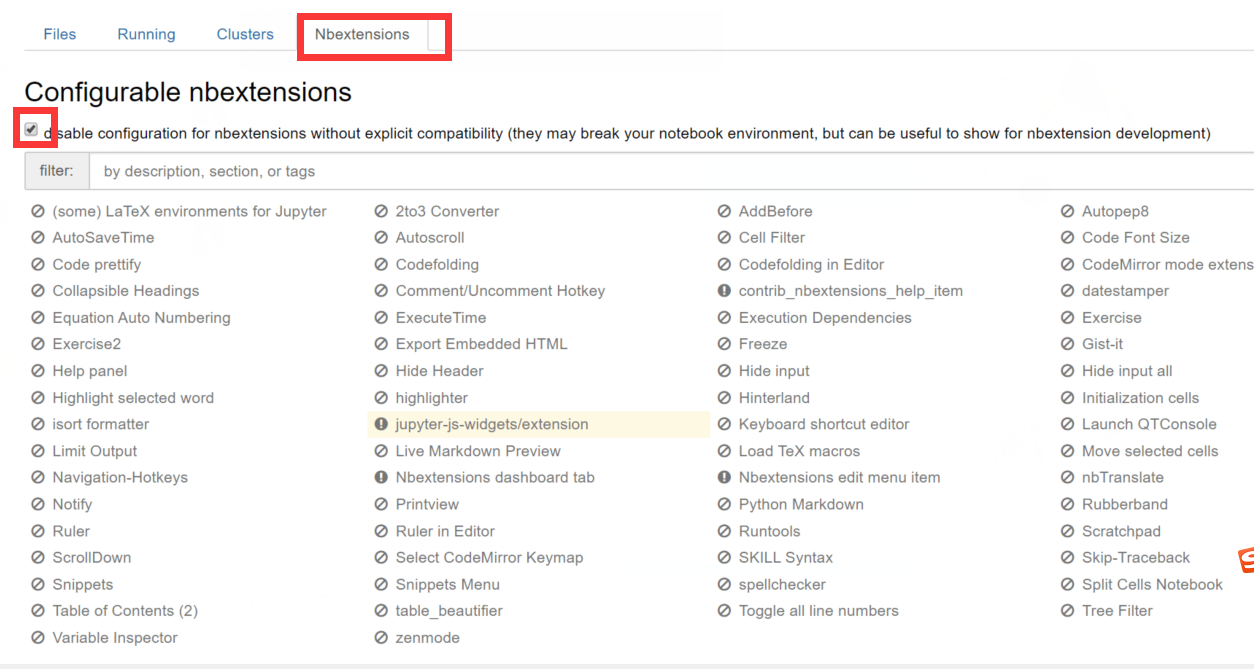Switch to the Files tab
Viewport: 1254px width, 669px height.
[x=60, y=34]
